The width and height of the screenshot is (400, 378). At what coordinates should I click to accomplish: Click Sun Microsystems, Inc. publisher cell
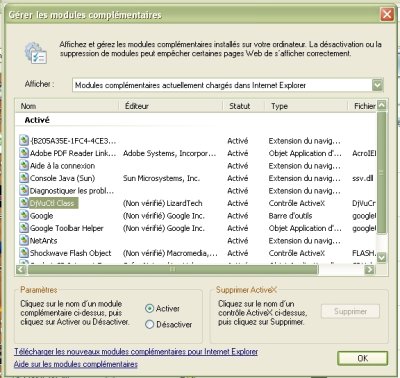tap(161, 178)
